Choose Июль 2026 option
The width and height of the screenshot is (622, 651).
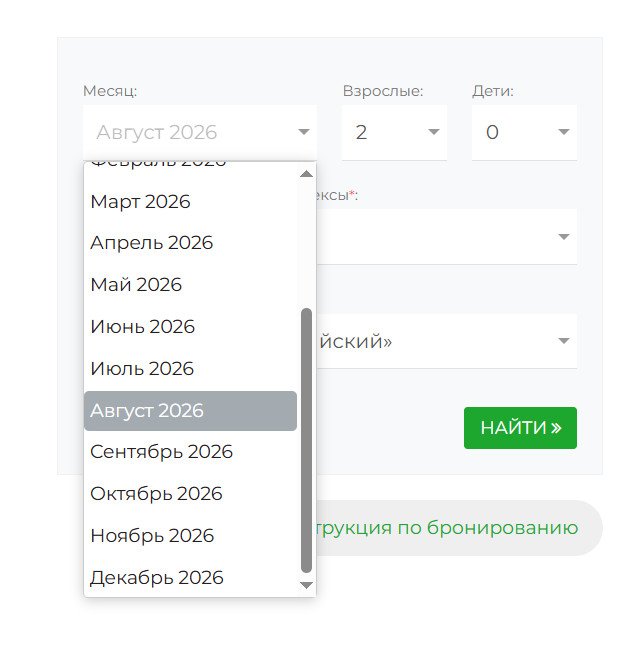[141, 369]
